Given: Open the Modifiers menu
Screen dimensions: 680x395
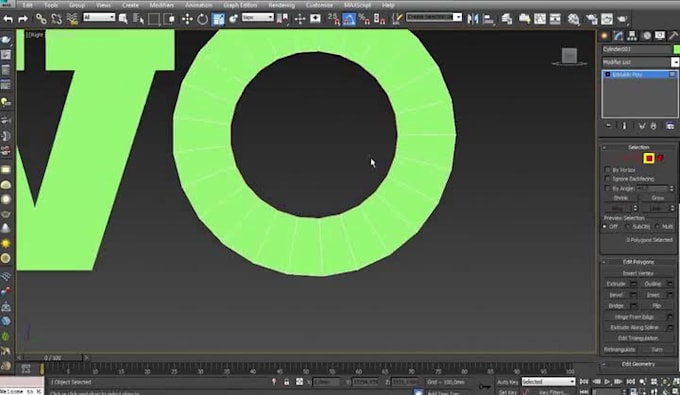Looking at the screenshot, I should pyautogui.click(x=162, y=5).
